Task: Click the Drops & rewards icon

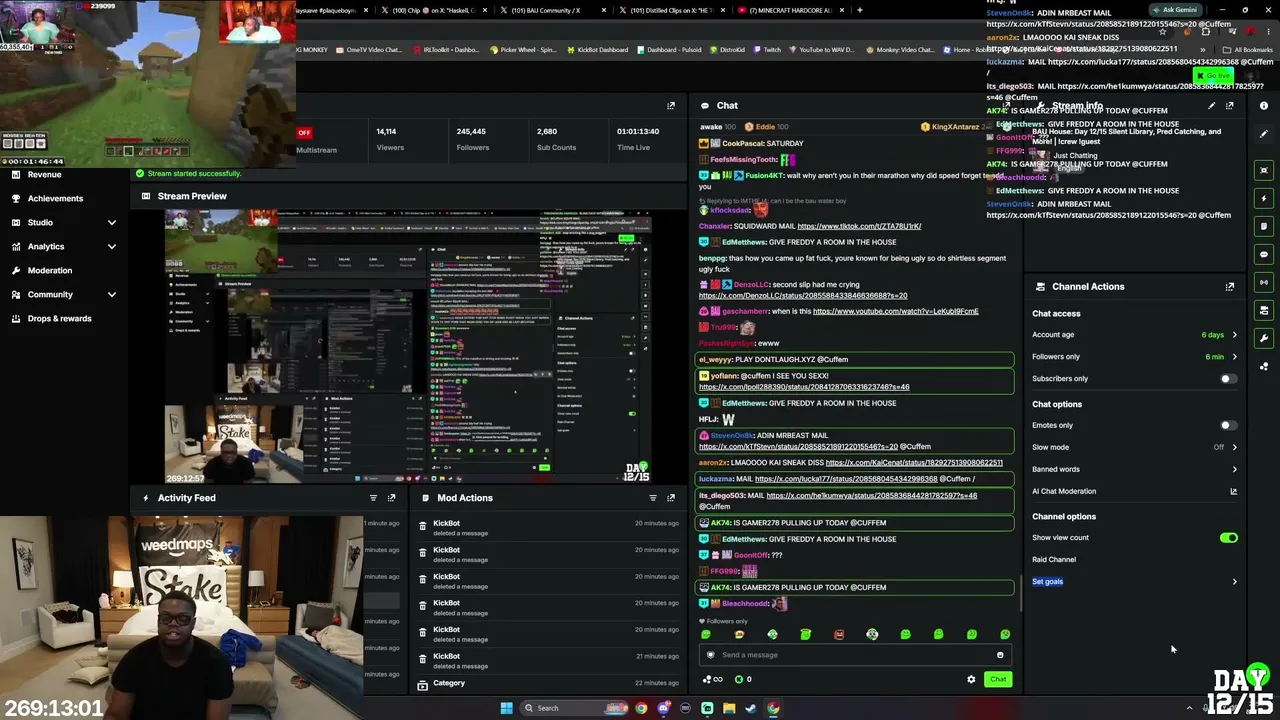Action: click(15, 318)
